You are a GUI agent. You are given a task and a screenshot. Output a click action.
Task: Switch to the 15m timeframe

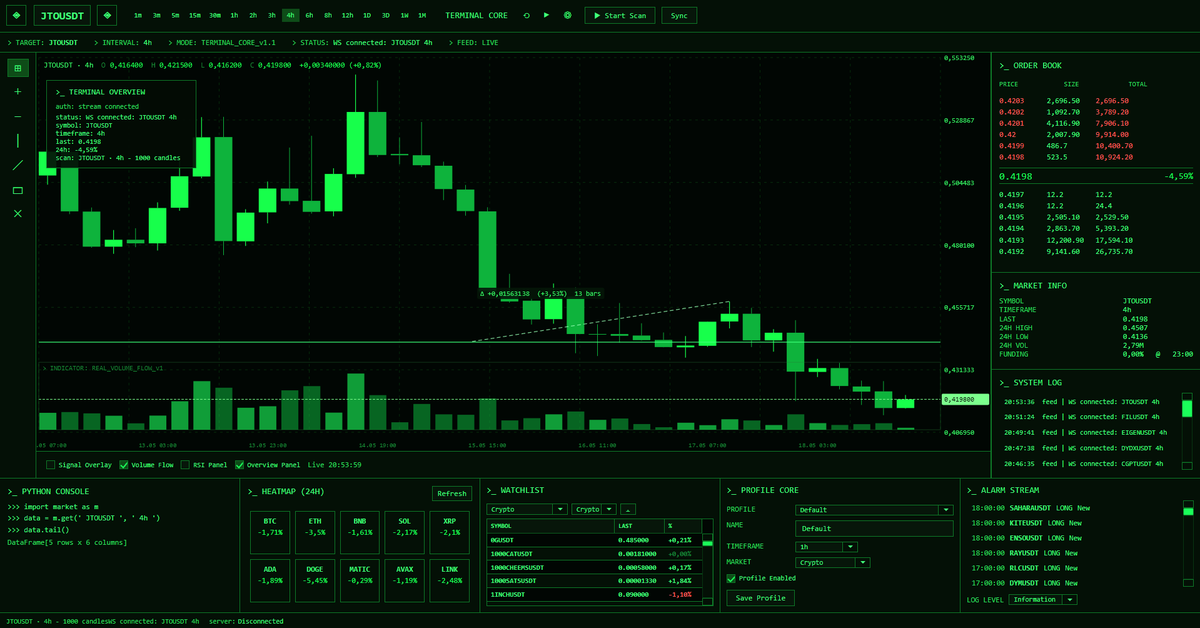point(194,16)
